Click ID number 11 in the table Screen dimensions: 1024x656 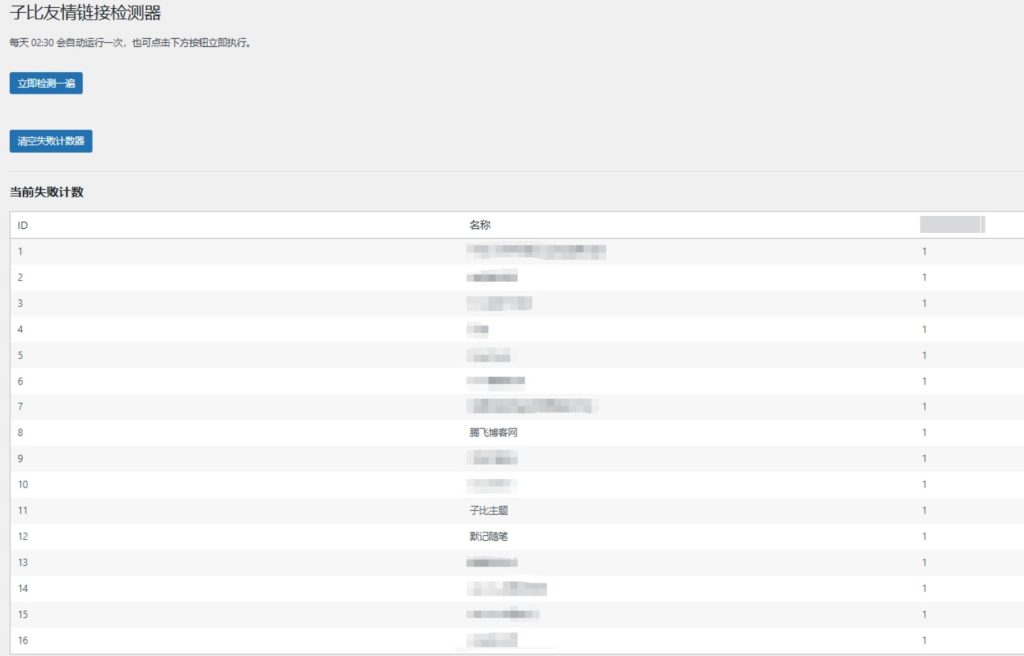pos(23,511)
